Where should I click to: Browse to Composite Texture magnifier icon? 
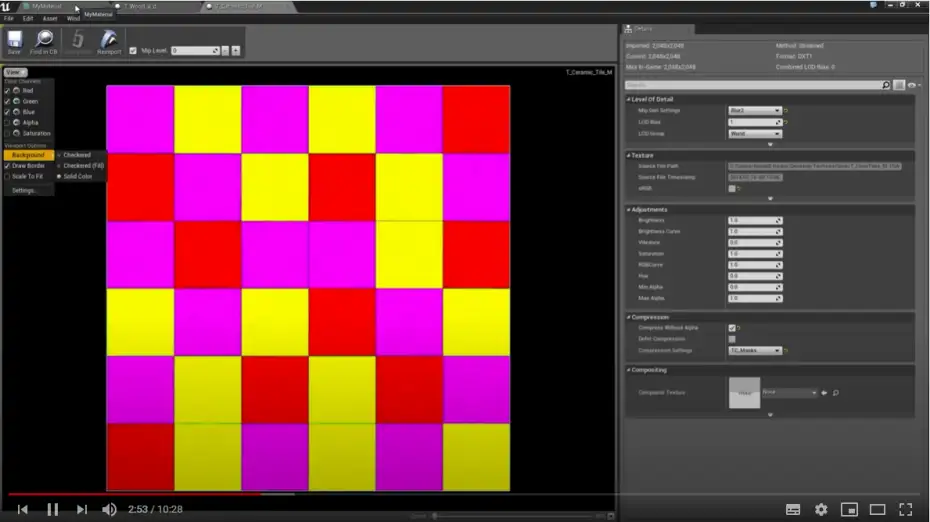(x=836, y=393)
